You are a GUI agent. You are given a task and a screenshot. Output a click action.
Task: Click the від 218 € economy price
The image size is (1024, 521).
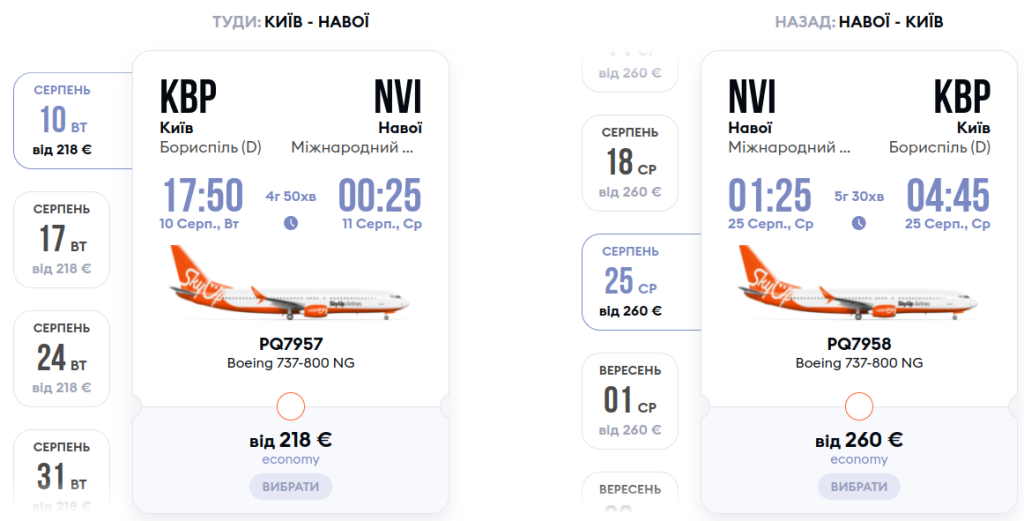290,440
